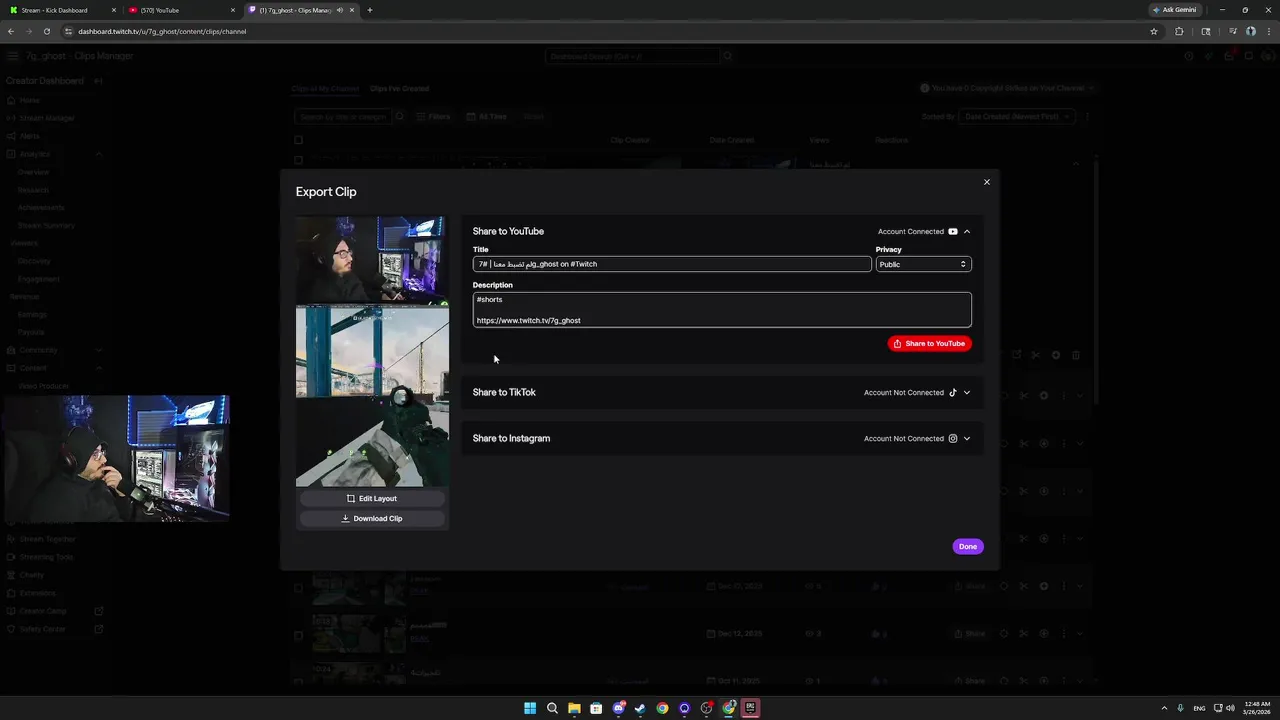Screen dimensions: 1280x720
Task: Click the TikTok icon in Share to TikTok
Action: pos(952,392)
